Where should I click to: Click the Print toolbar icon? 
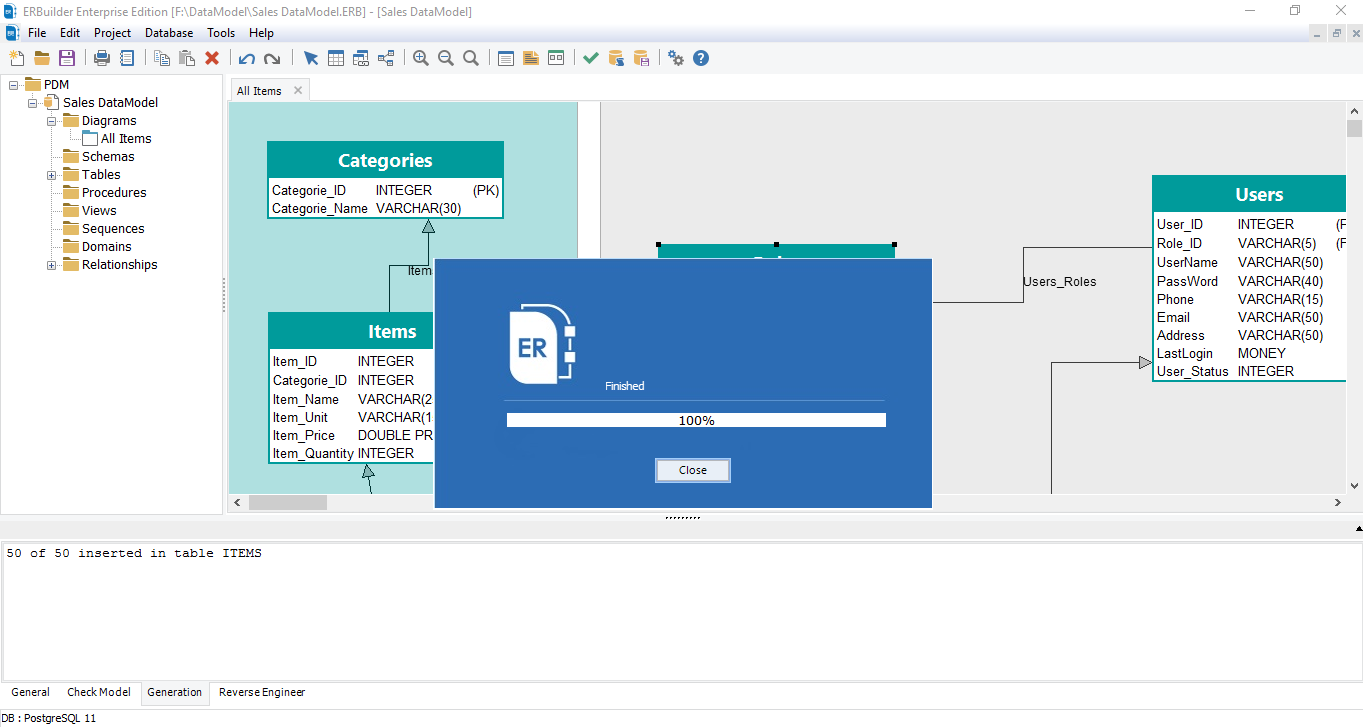101,58
